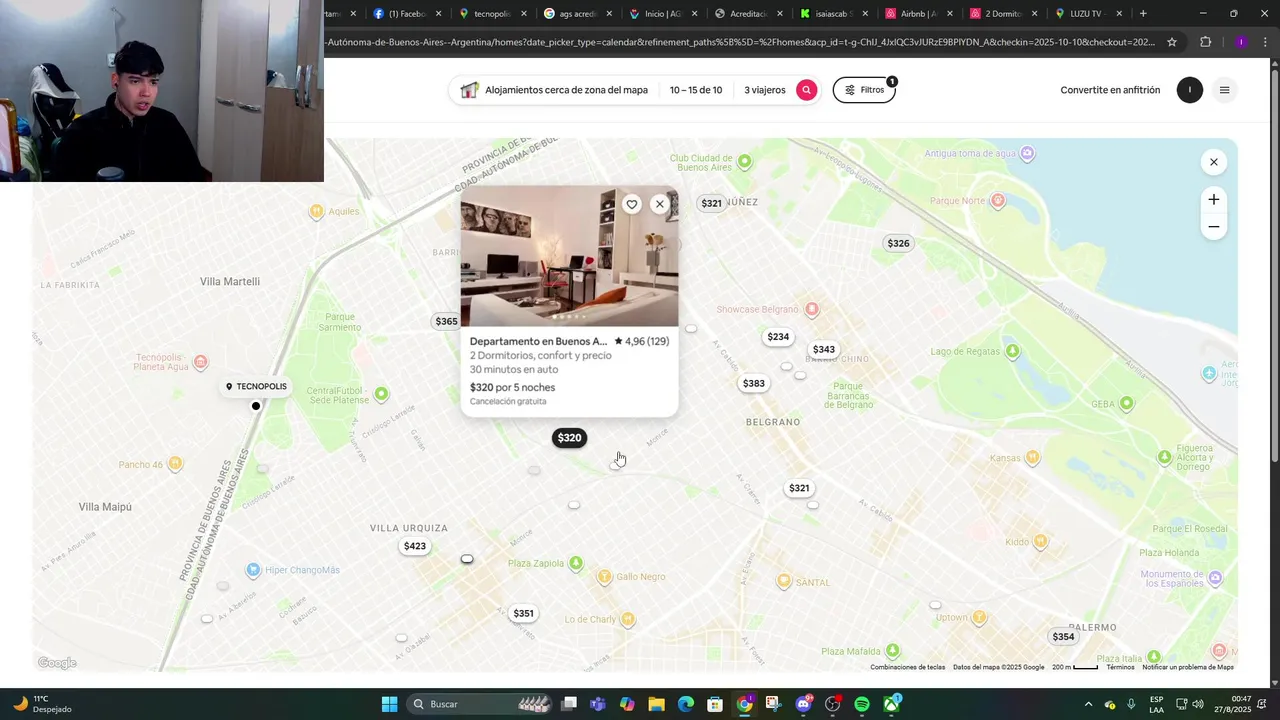
Task: Save listing with the heart icon
Action: 632,204
